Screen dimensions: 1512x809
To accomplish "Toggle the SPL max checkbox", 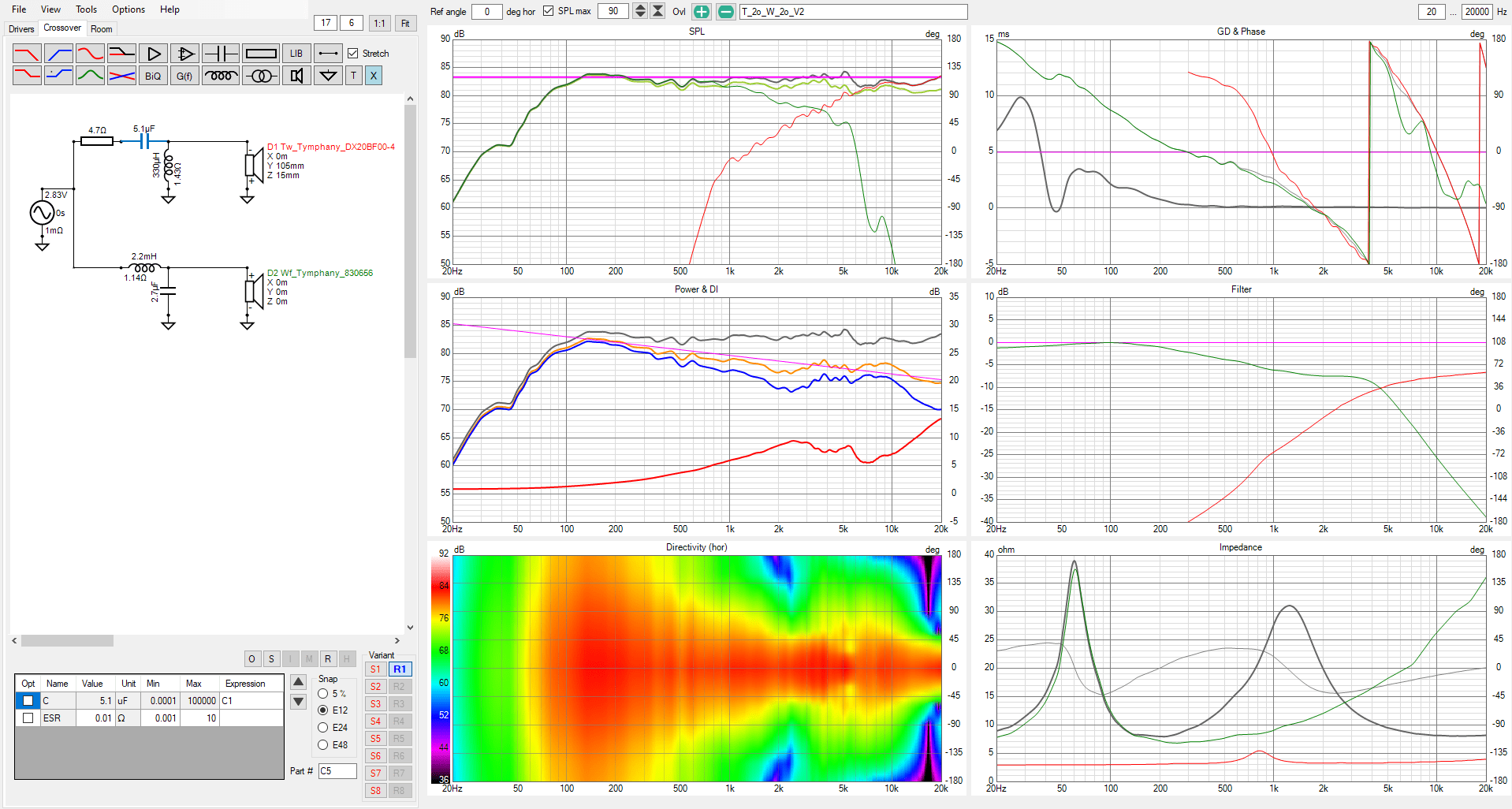I will pos(548,11).
